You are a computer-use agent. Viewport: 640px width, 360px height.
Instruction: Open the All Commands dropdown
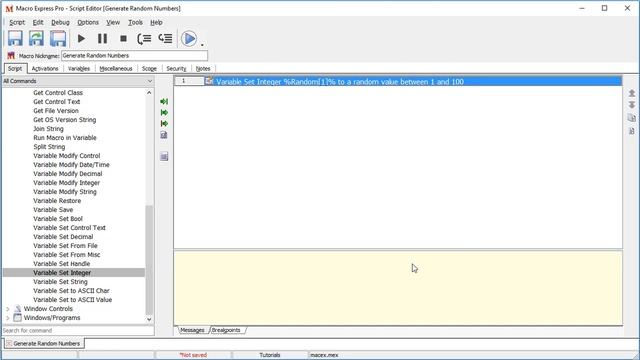tap(149, 81)
